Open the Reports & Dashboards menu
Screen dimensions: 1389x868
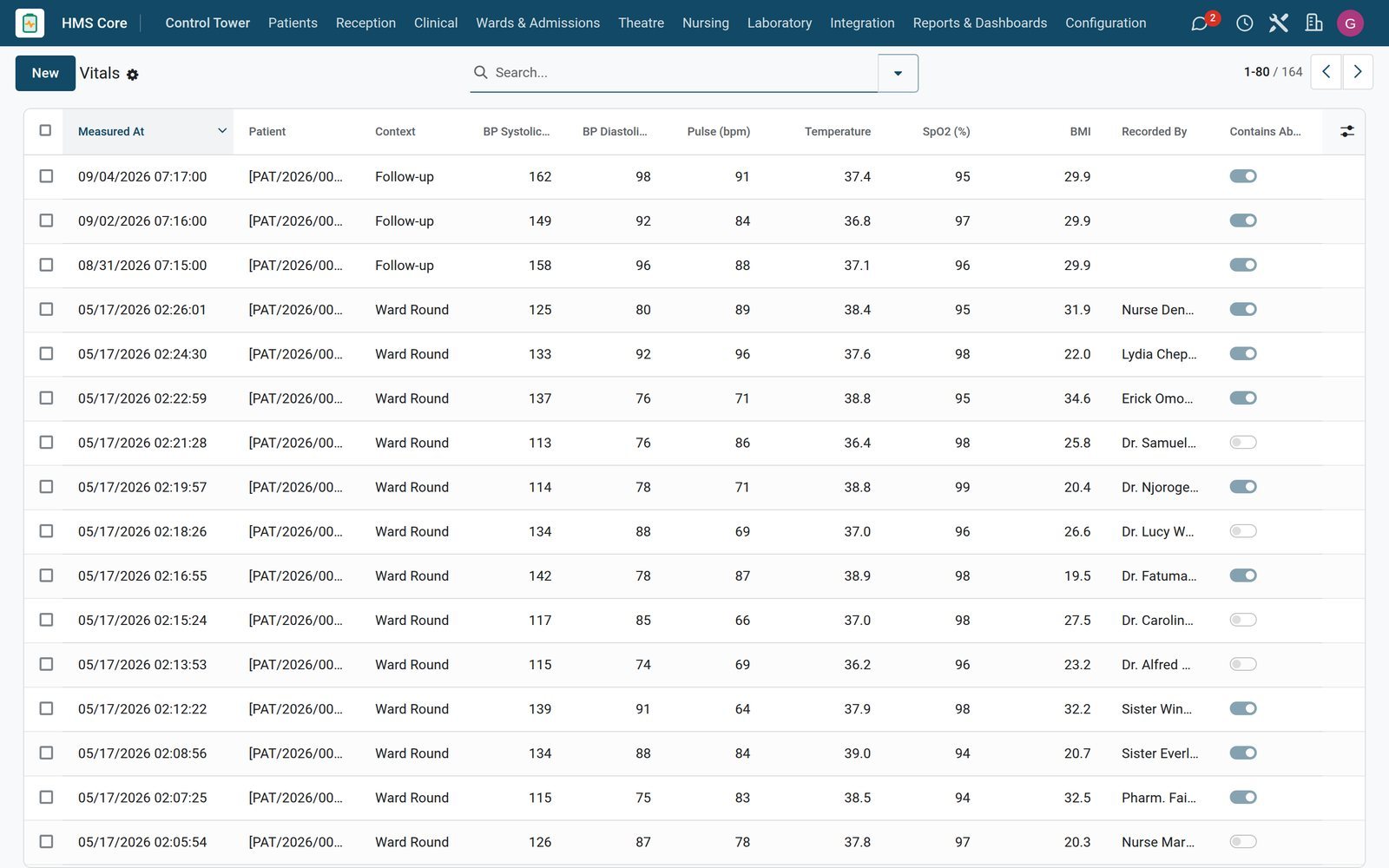(979, 23)
